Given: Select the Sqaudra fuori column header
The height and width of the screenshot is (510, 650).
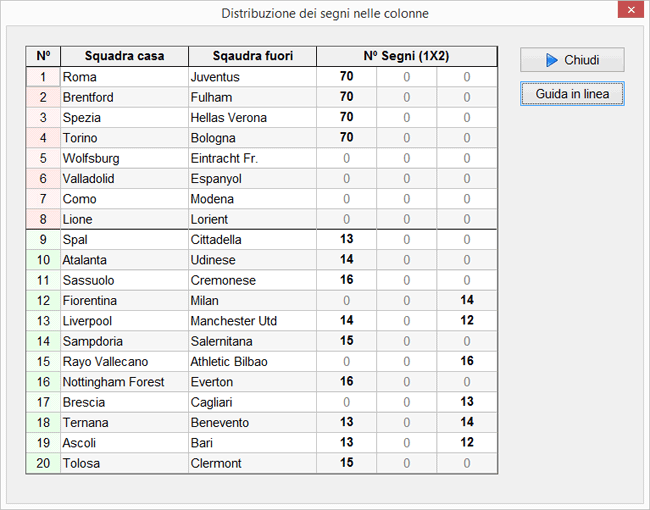Looking at the screenshot, I should click(x=251, y=56).
